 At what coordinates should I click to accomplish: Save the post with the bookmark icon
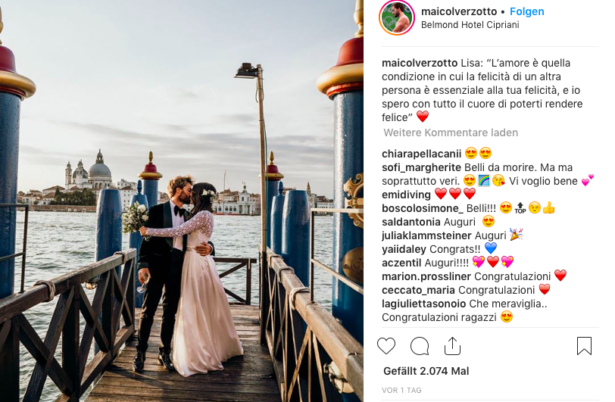(584, 346)
